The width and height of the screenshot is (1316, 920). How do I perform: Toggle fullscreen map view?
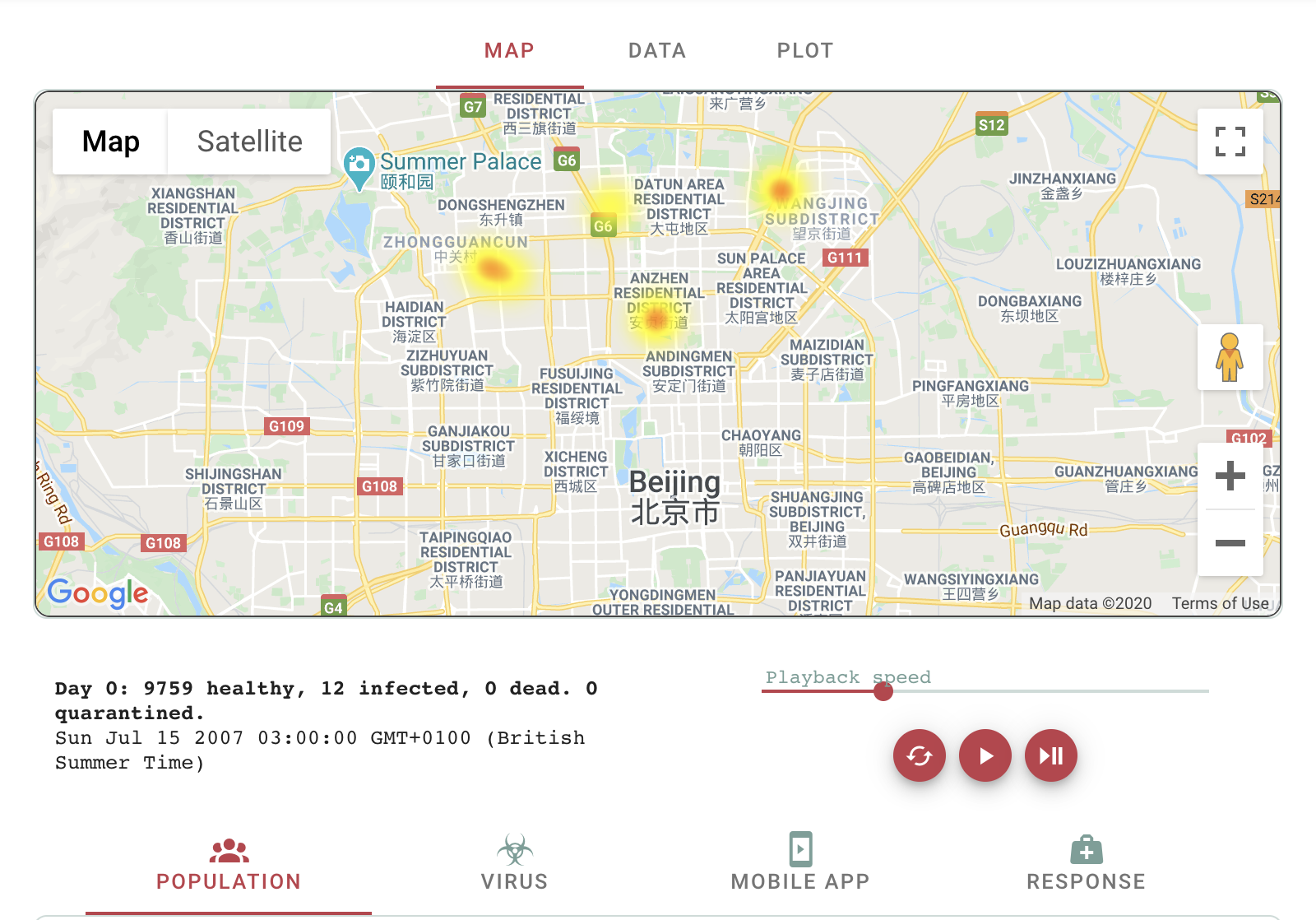coord(1230,142)
